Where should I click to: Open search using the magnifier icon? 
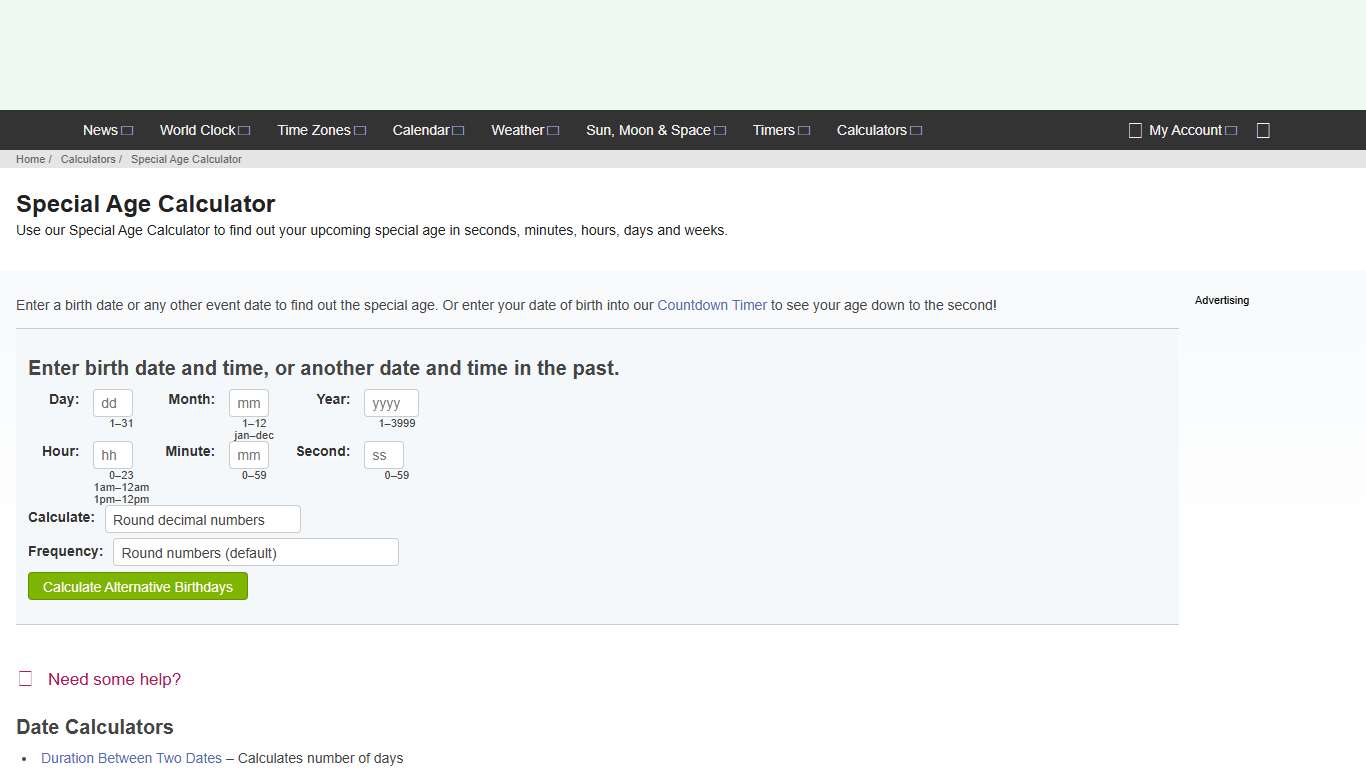coord(1262,130)
